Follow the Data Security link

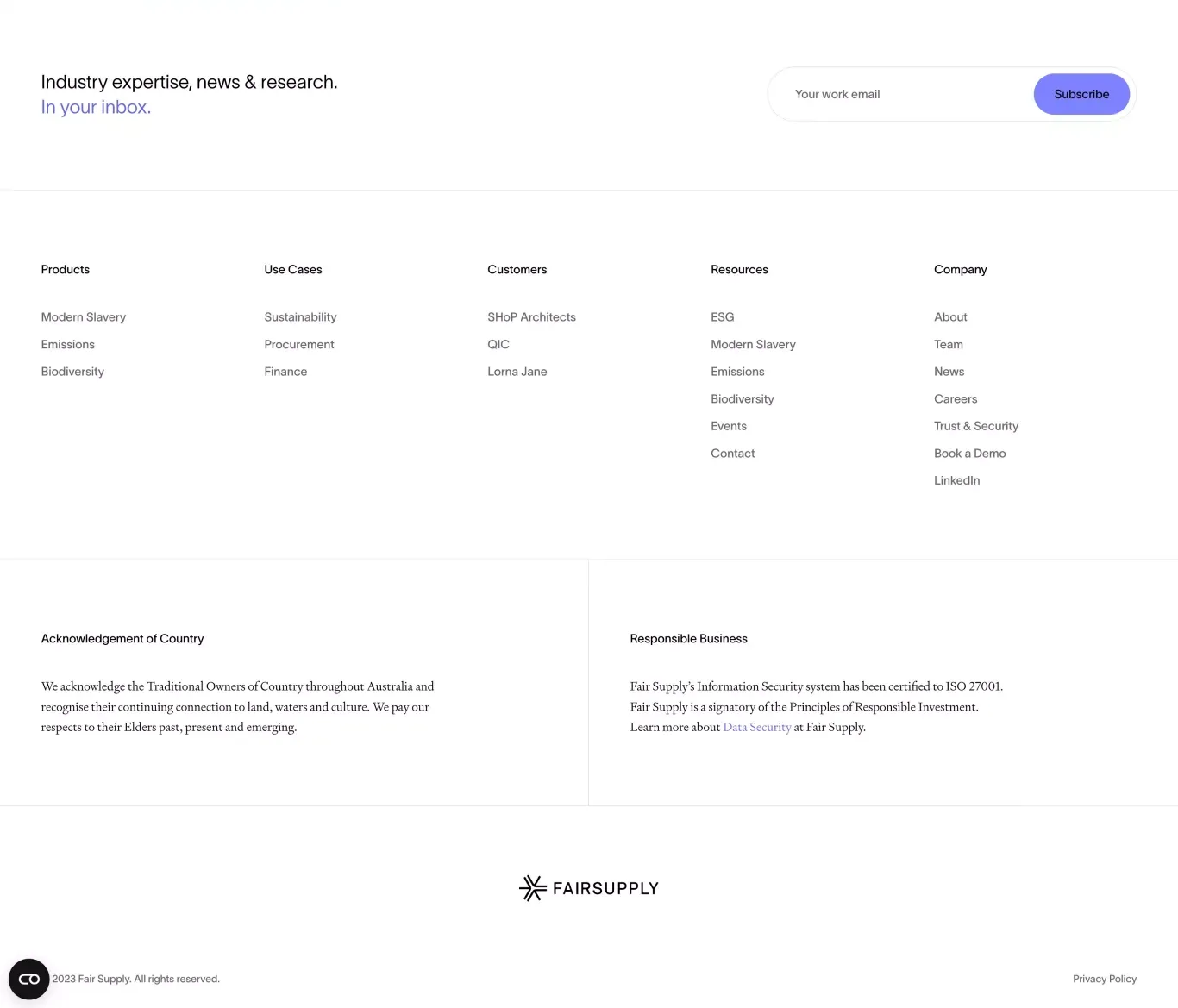click(x=757, y=727)
